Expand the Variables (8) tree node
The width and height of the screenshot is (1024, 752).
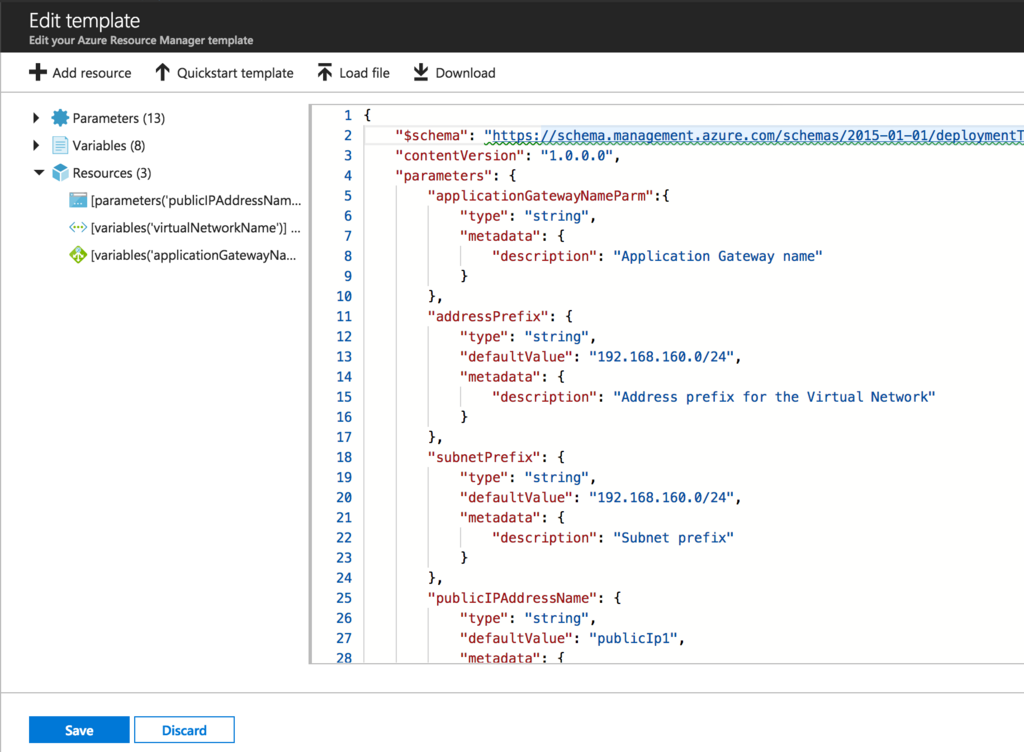[37, 146]
